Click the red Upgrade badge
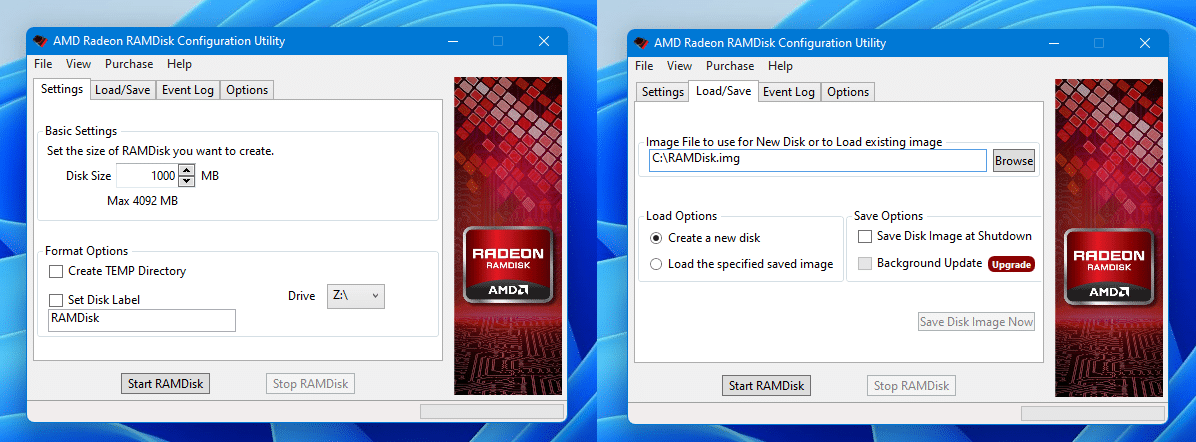1196x442 pixels. coord(1011,264)
